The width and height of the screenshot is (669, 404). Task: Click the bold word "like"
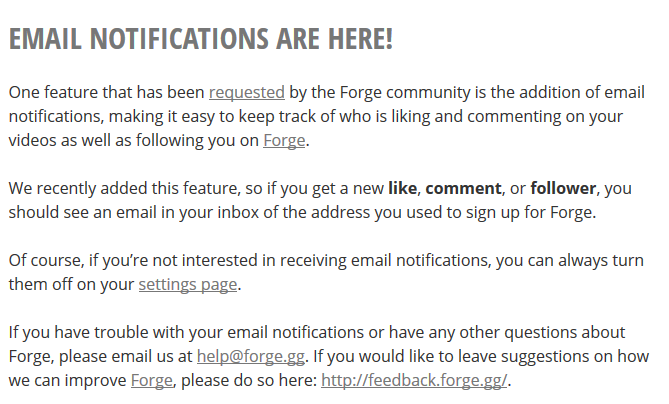(x=403, y=188)
